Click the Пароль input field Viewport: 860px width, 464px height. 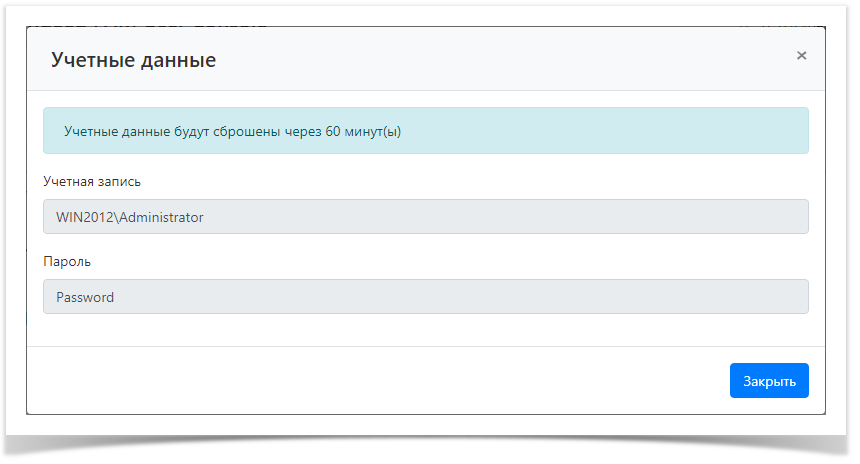point(425,297)
